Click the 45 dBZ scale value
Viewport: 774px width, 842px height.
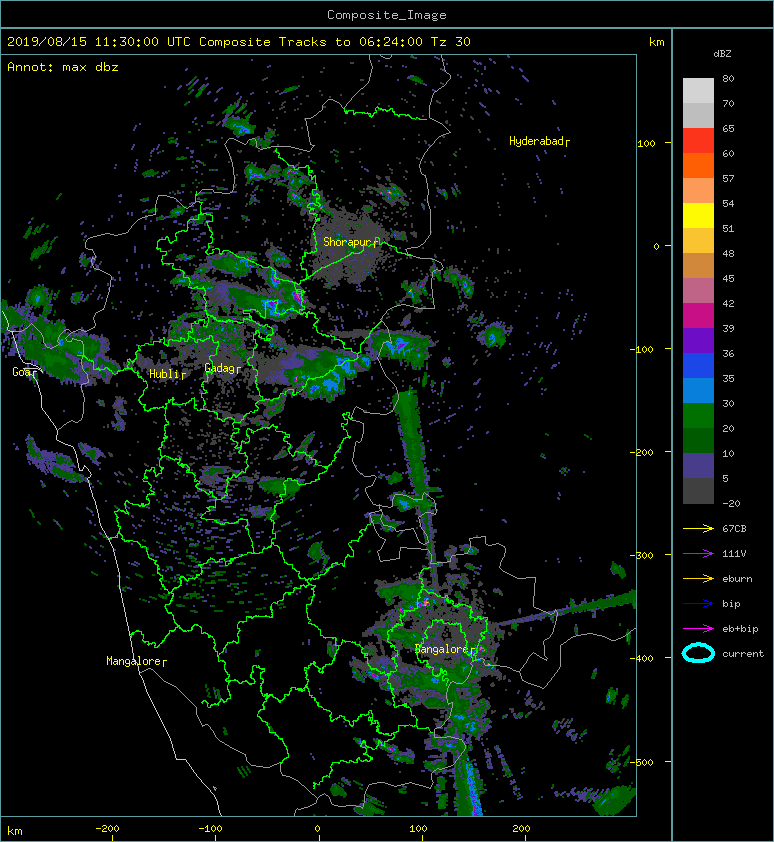pos(728,278)
